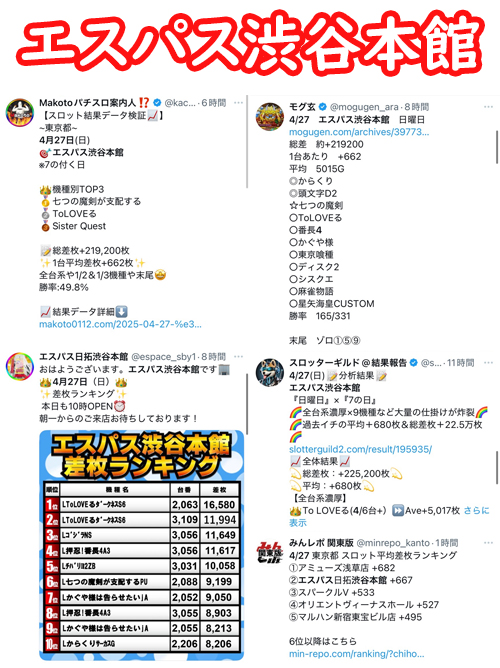
Task: Open 差枚ランキング image thumbnail
Action: pyautogui.click(x=141, y=545)
